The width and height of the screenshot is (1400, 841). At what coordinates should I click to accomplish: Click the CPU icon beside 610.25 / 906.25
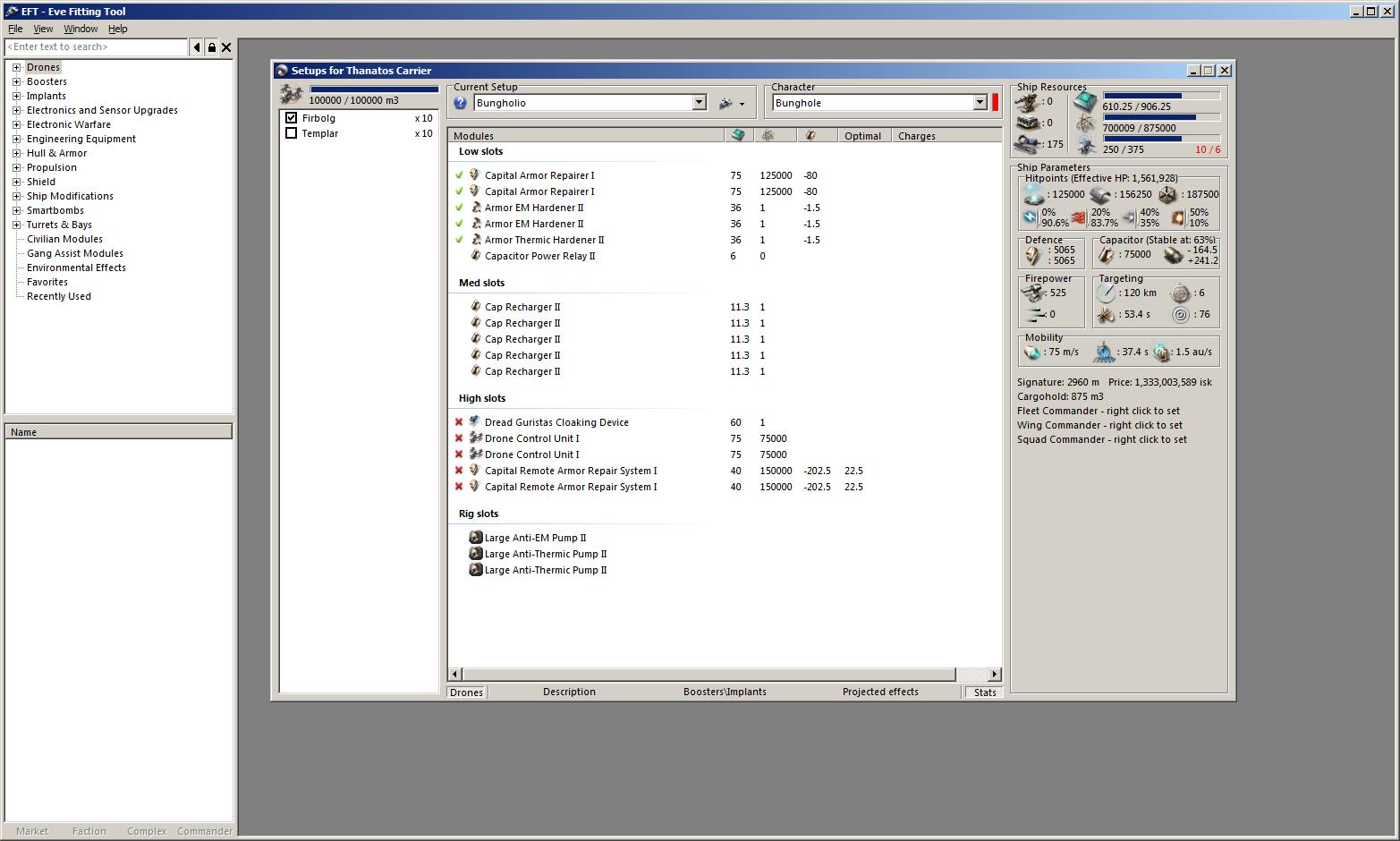[1085, 102]
